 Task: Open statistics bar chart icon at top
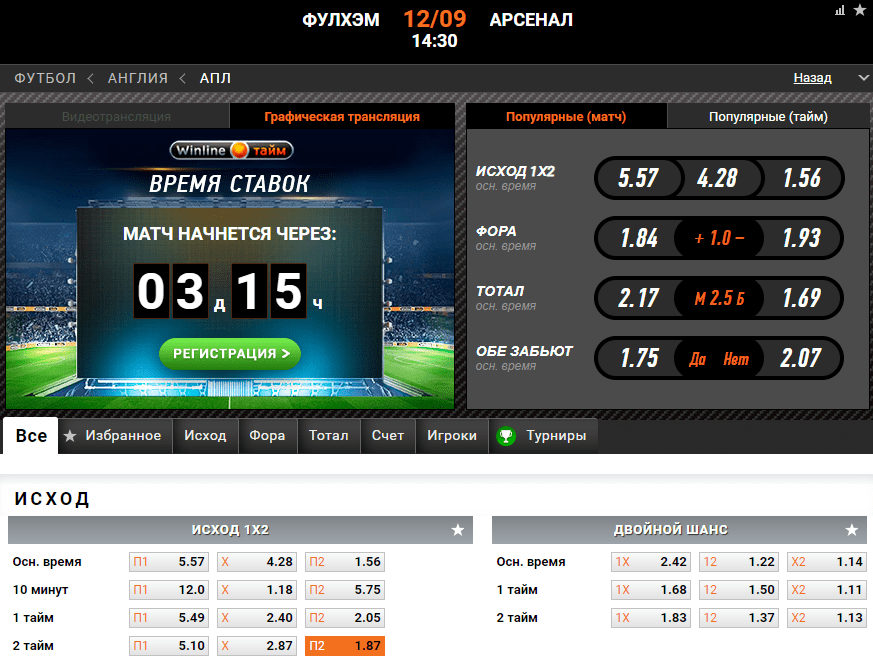840,10
